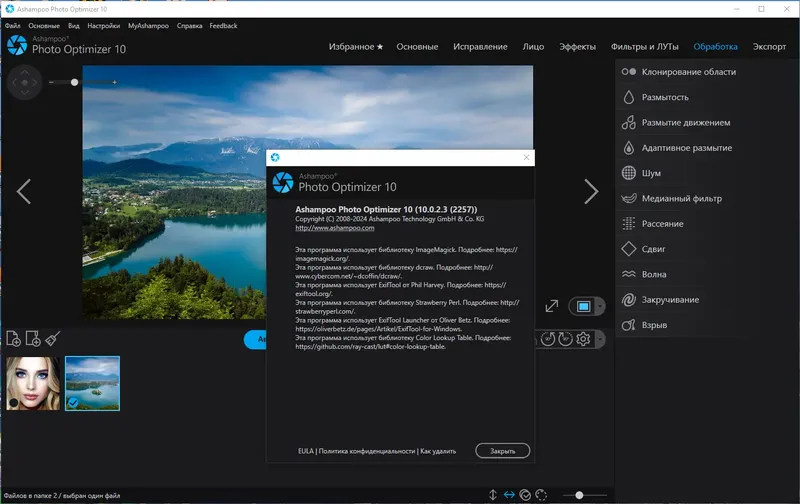The width and height of the screenshot is (800, 504).
Task: Open the Основные menu bar item
Action: coord(44,26)
